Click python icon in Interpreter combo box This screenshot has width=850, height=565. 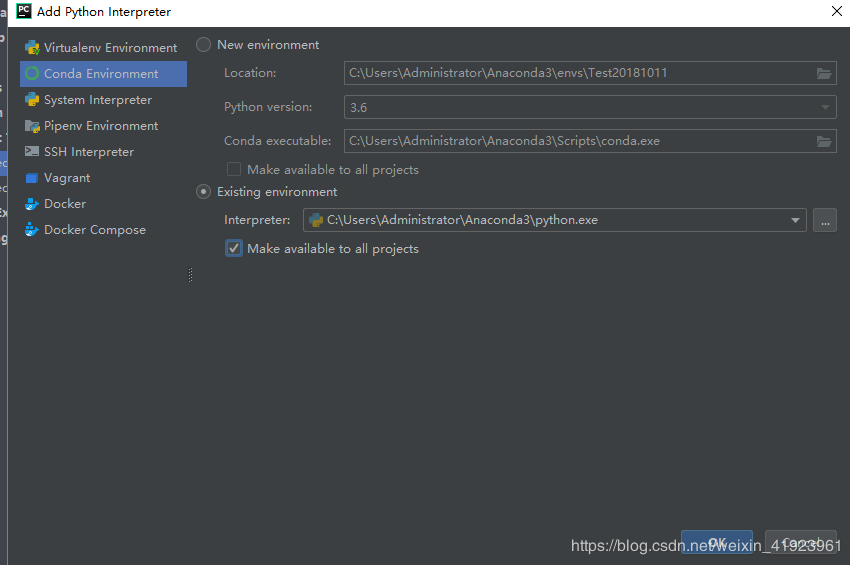click(315, 220)
